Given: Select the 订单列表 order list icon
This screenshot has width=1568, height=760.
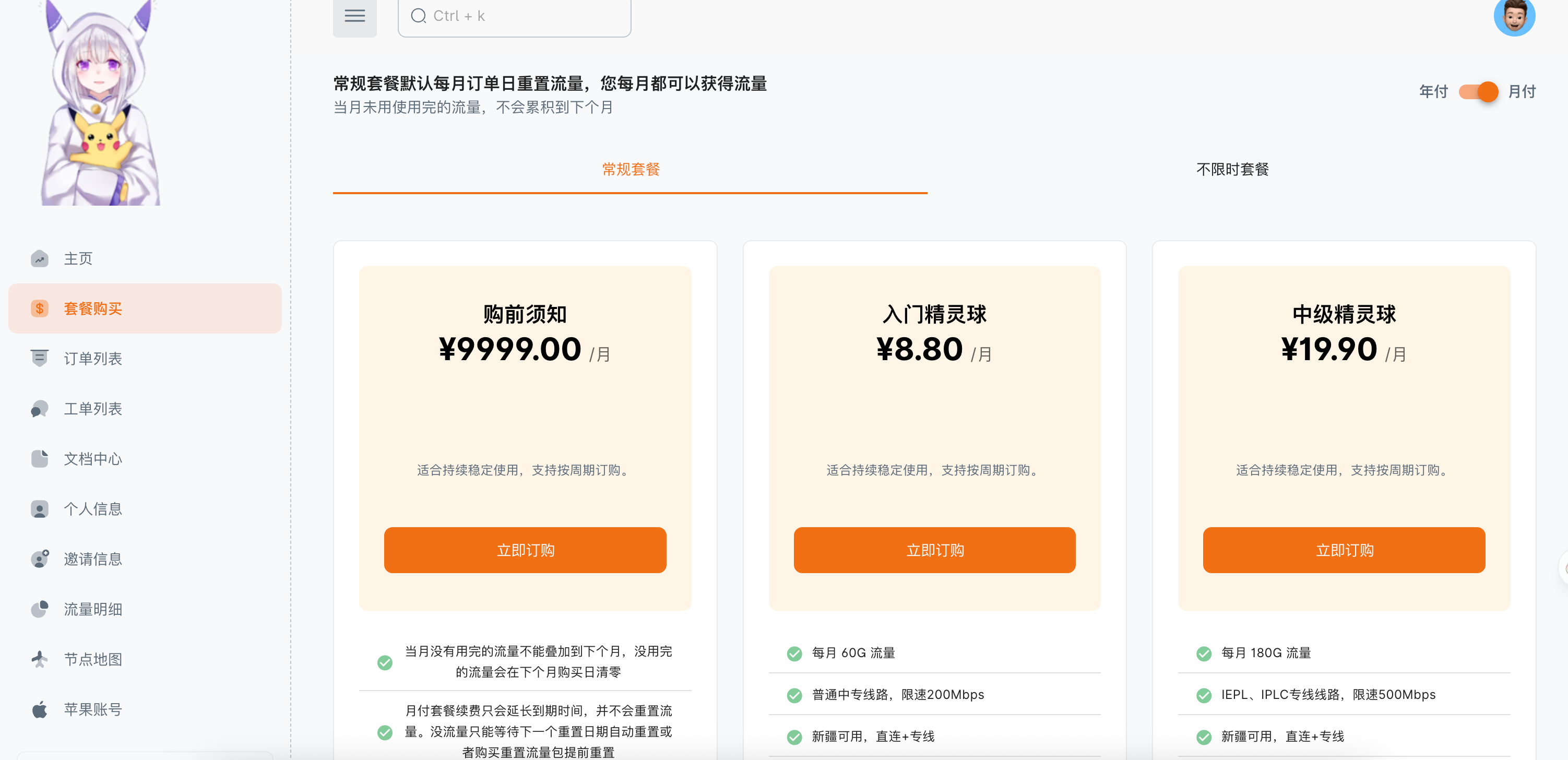Looking at the screenshot, I should point(40,359).
